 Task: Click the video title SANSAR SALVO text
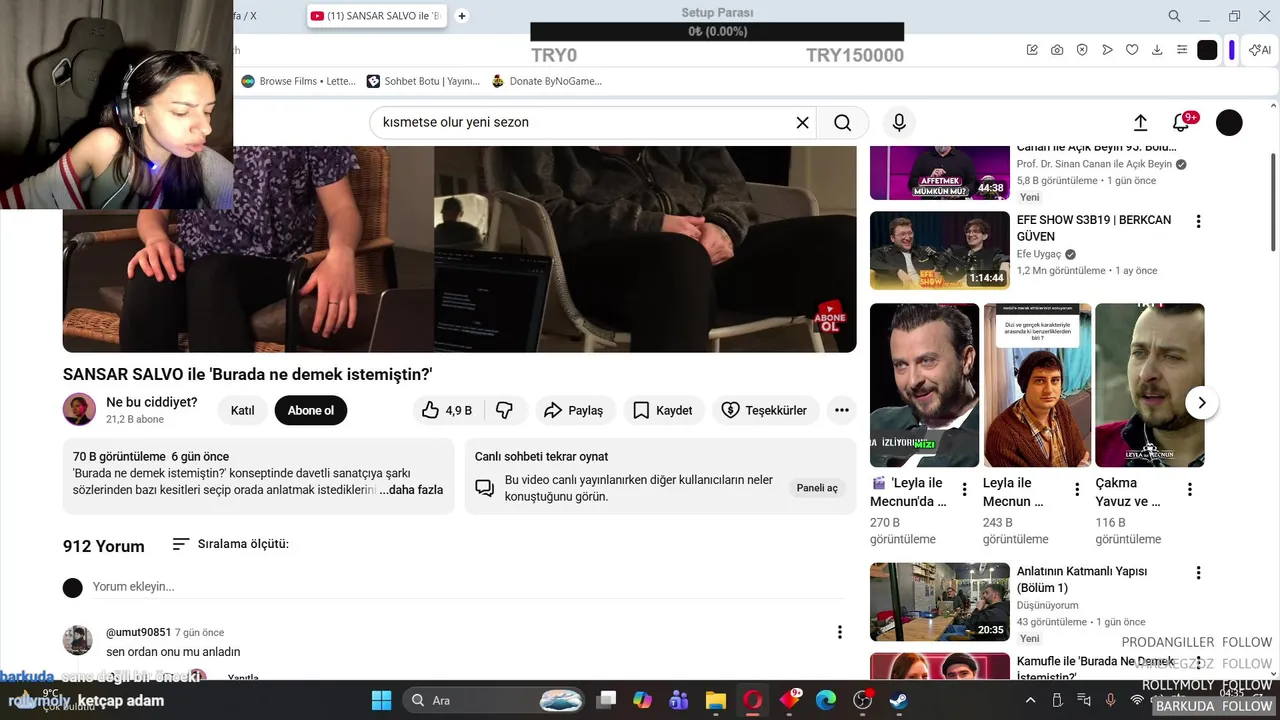248,374
